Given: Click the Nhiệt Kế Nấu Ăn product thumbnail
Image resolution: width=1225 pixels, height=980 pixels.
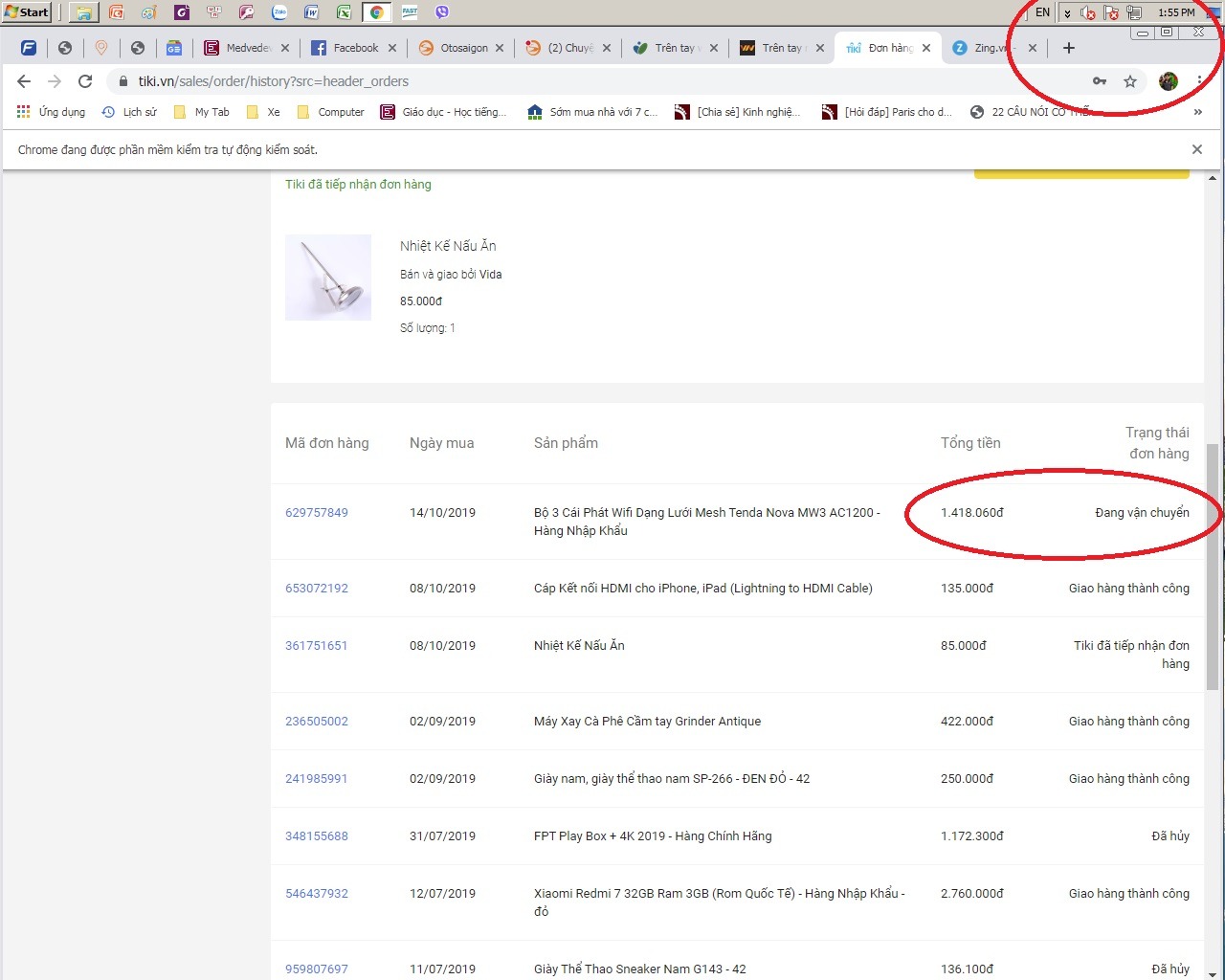Looking at the screenshot, I should (328, 278).
